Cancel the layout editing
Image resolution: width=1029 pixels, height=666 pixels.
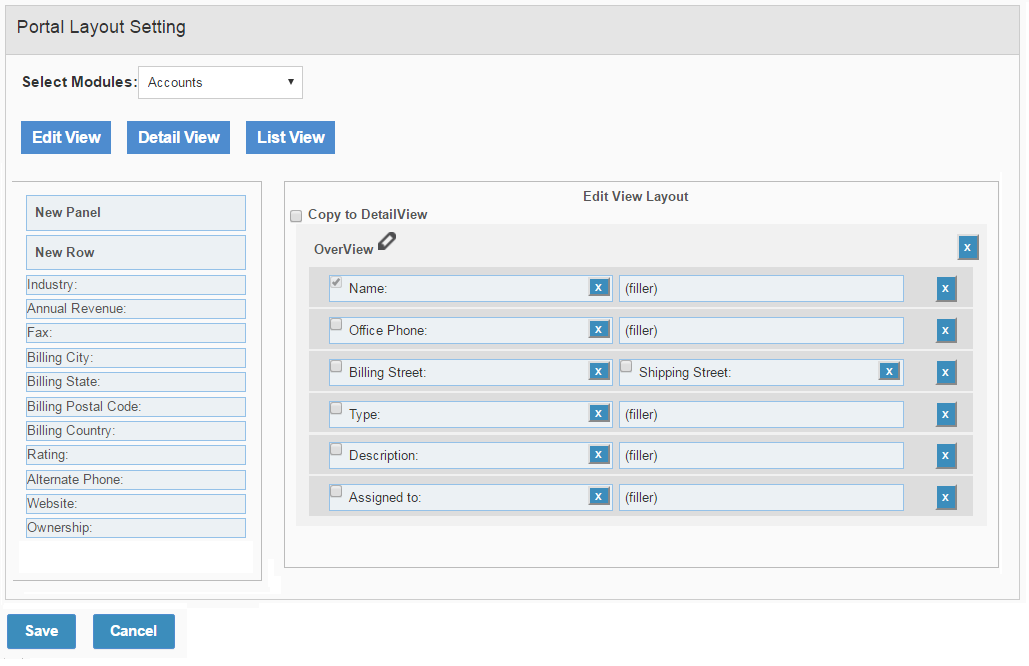pyautogui.click(x=133, y=631)
